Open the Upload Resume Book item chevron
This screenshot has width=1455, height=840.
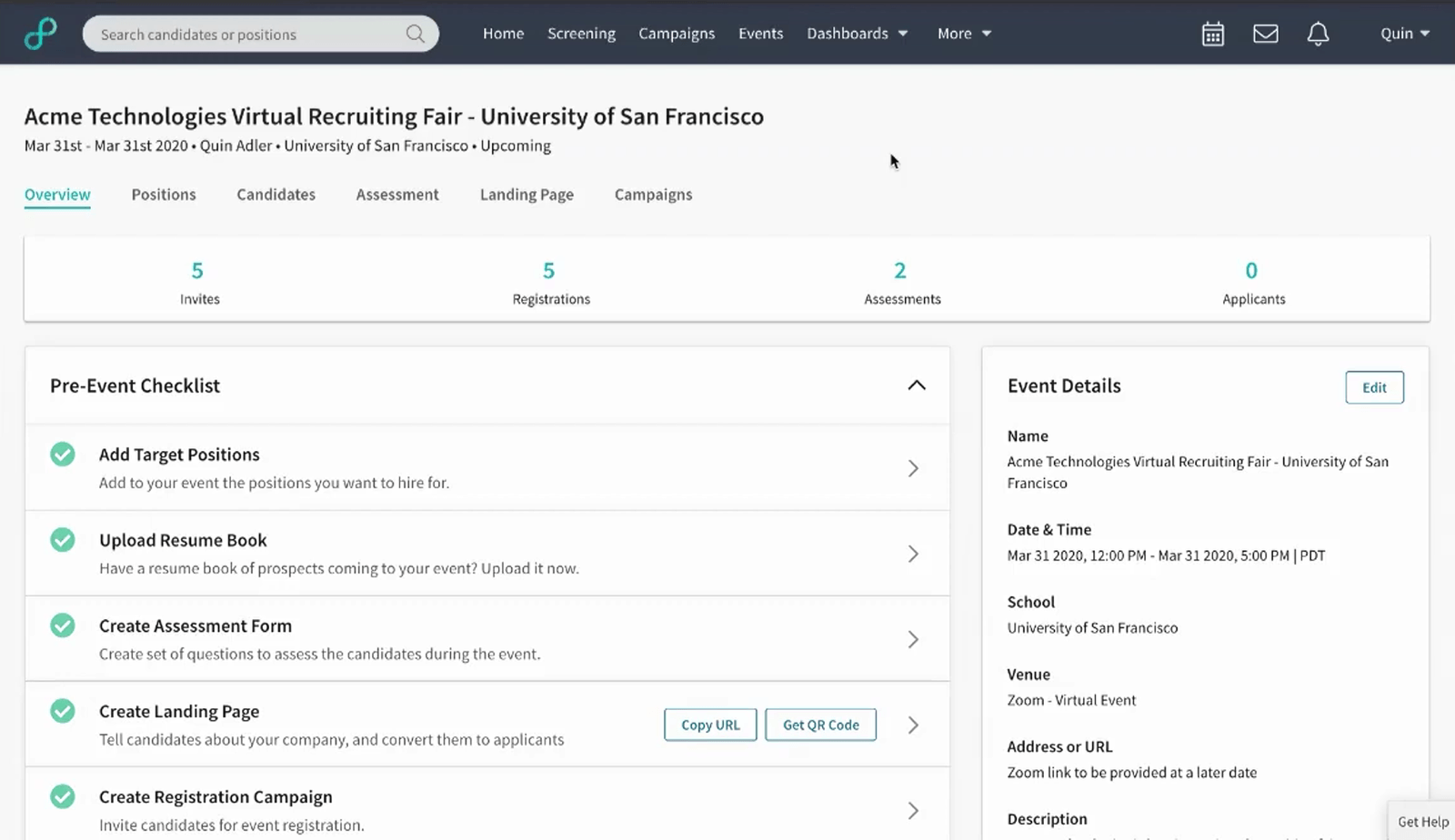(913, 553)
